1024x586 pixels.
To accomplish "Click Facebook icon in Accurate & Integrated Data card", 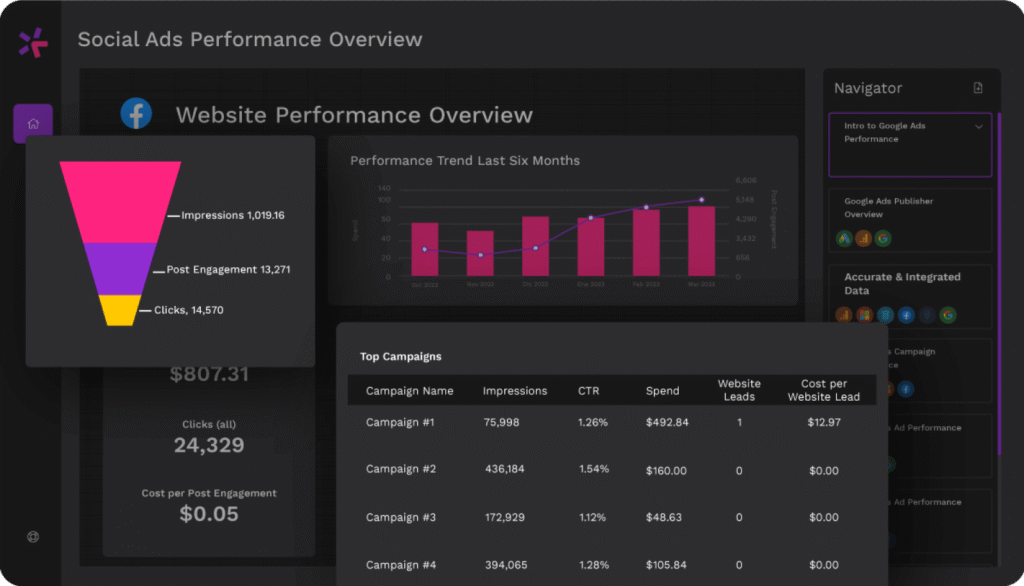I will 906,315.
